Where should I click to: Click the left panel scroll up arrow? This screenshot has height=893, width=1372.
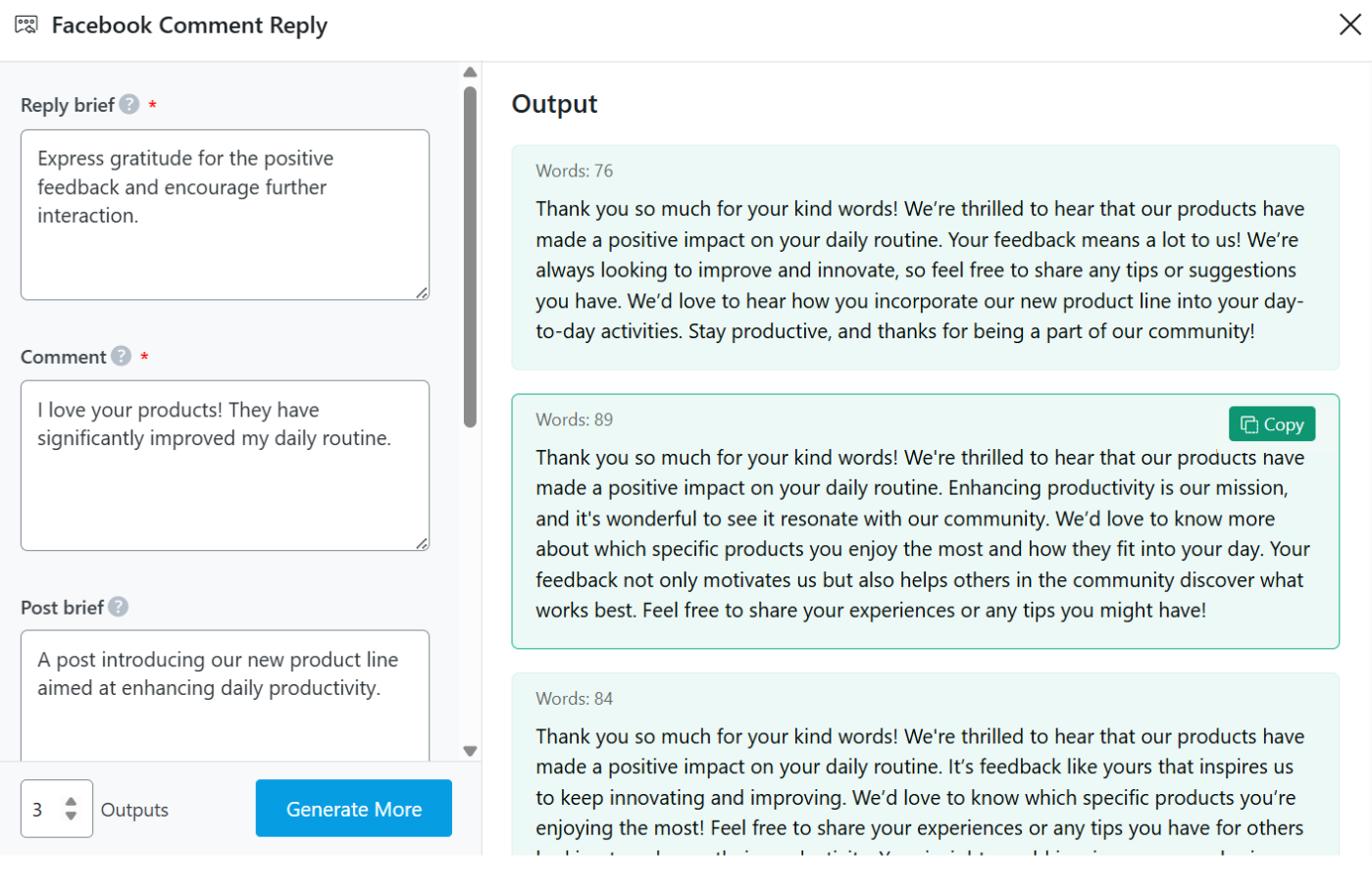[x=470, y=73]
